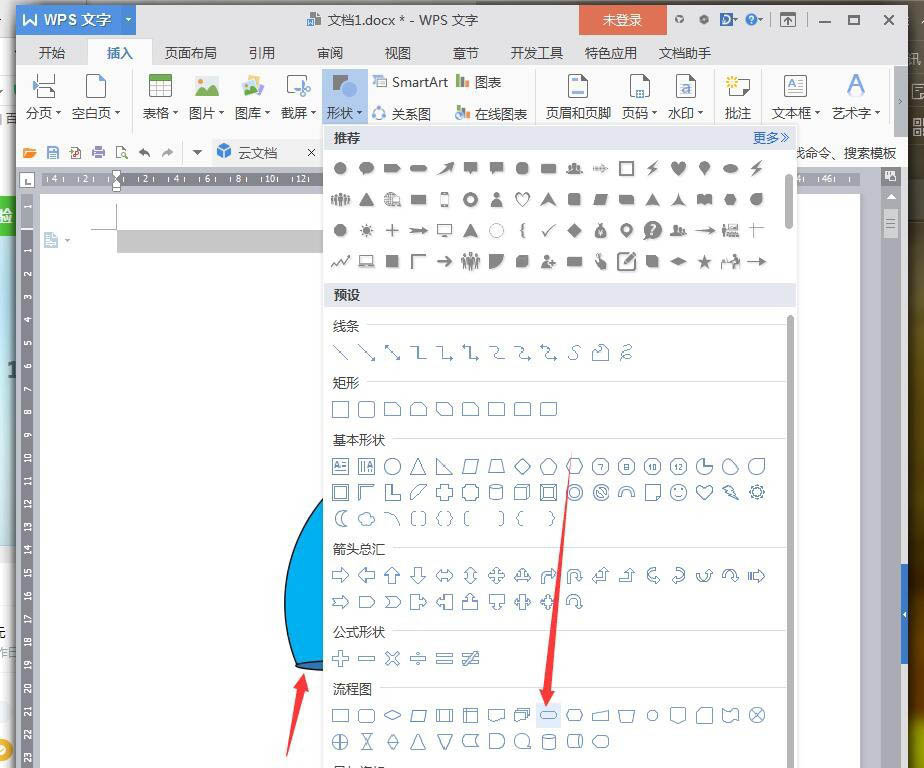Open 页眉和页脚 header and footer
Screen dimensions: 924x768
pyautogui.click(x=578, y=97)
